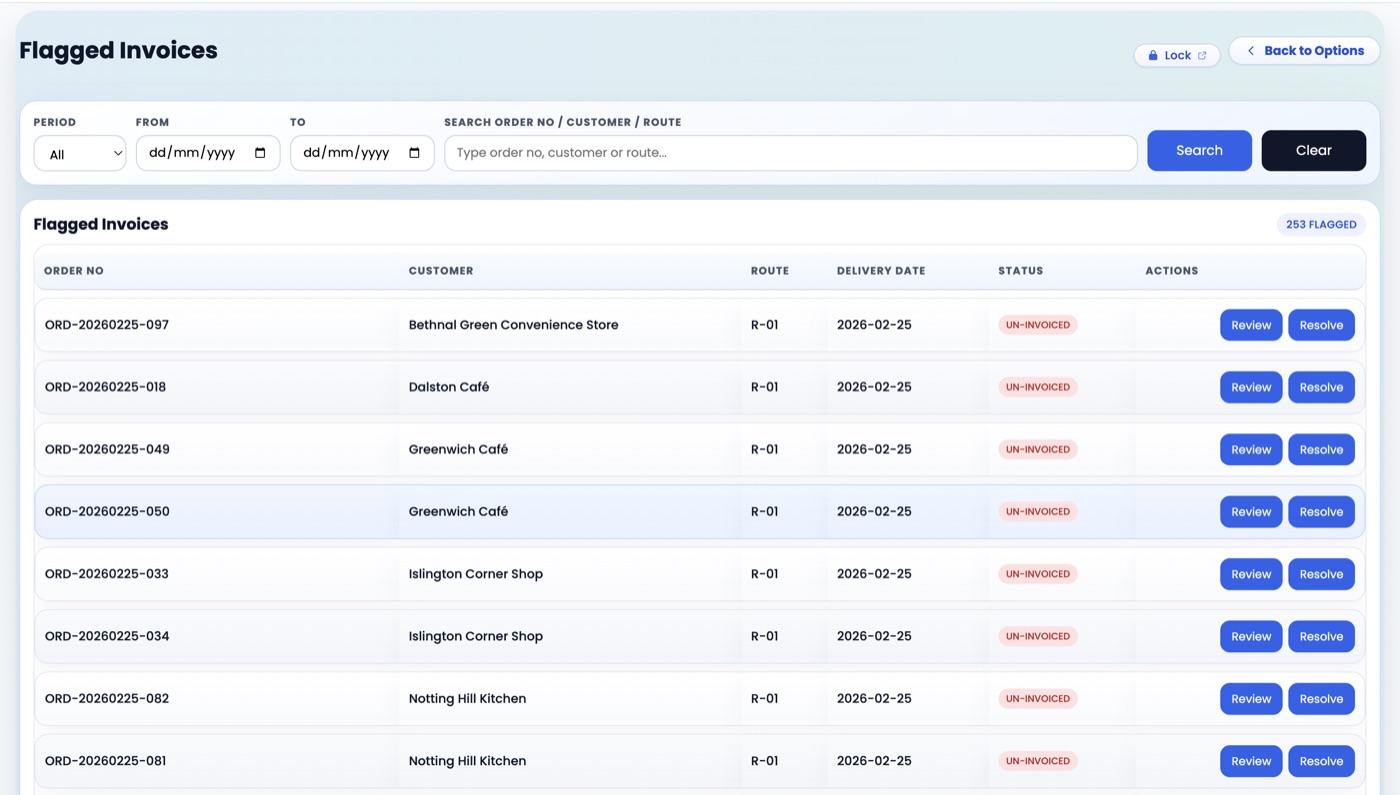Resolve order ORD-20260225-082

coord(1321,699)
